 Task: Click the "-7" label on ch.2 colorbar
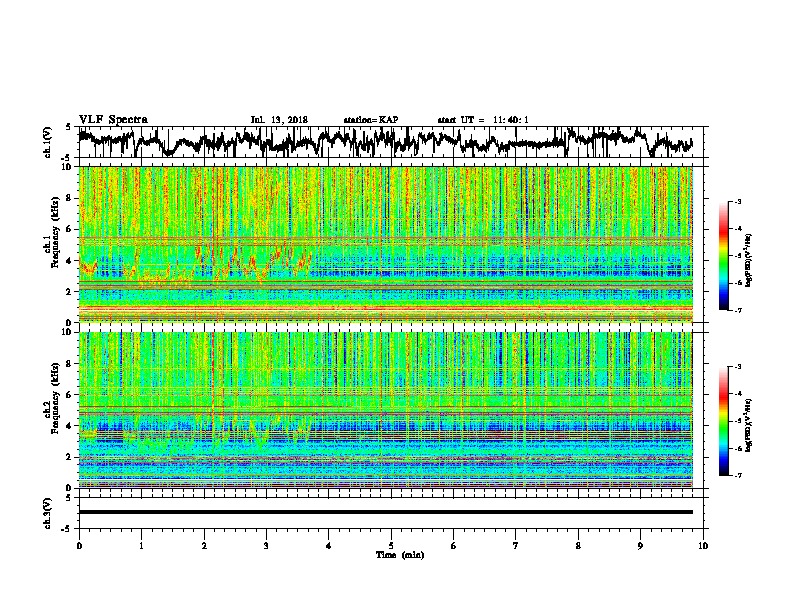click(x=737, y=475)
